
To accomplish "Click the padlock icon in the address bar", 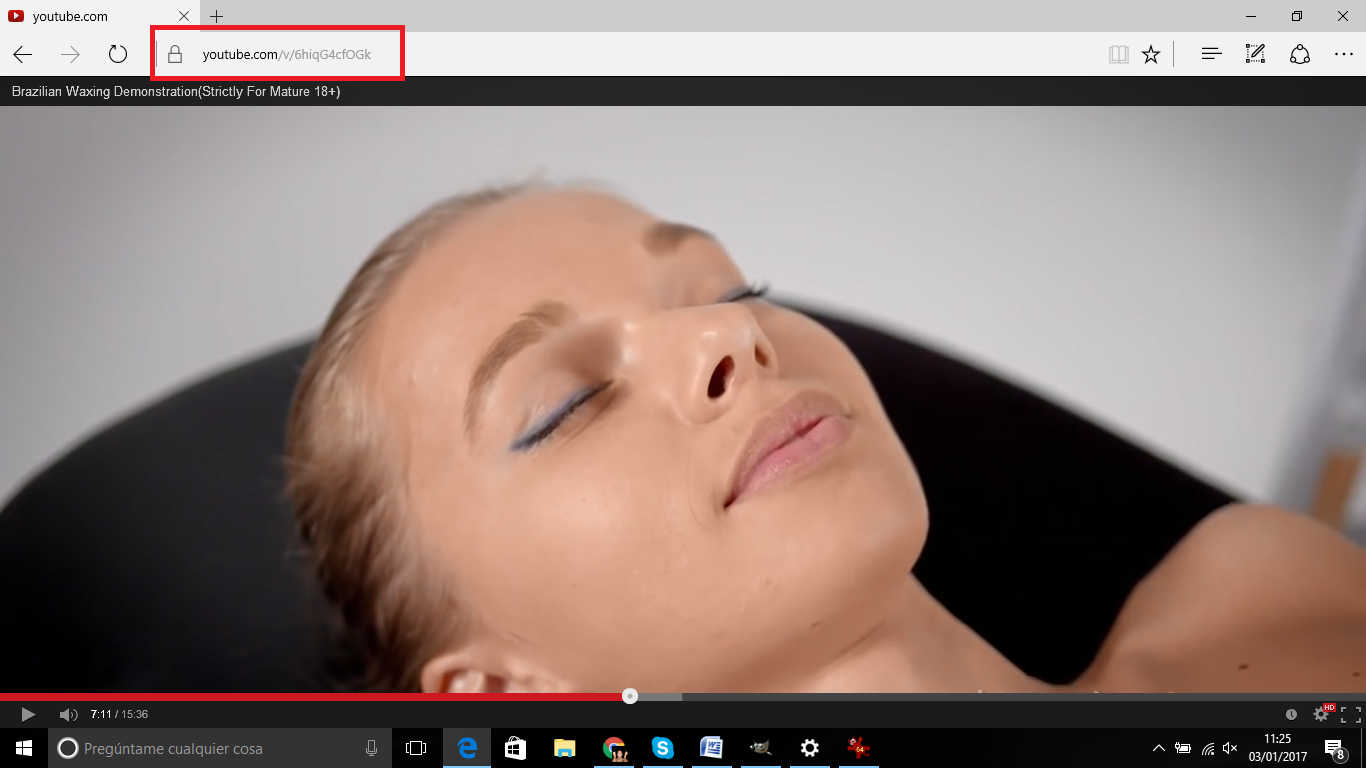I will point(175,55).
